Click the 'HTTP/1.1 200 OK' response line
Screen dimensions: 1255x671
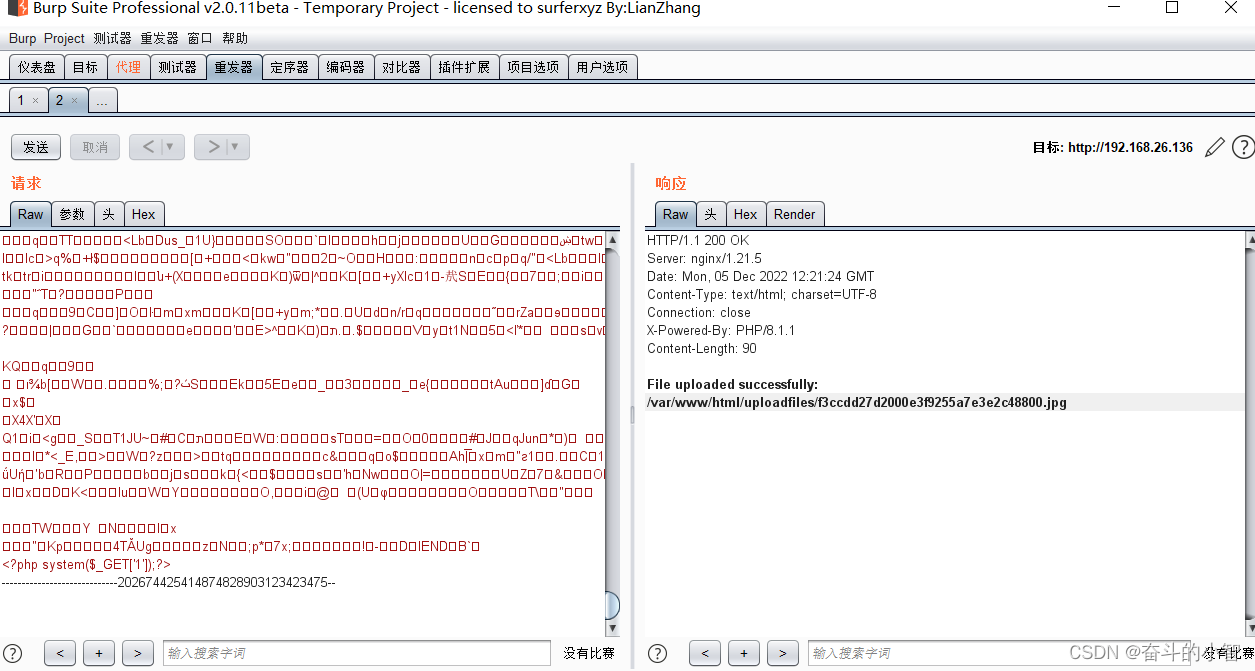698,240
